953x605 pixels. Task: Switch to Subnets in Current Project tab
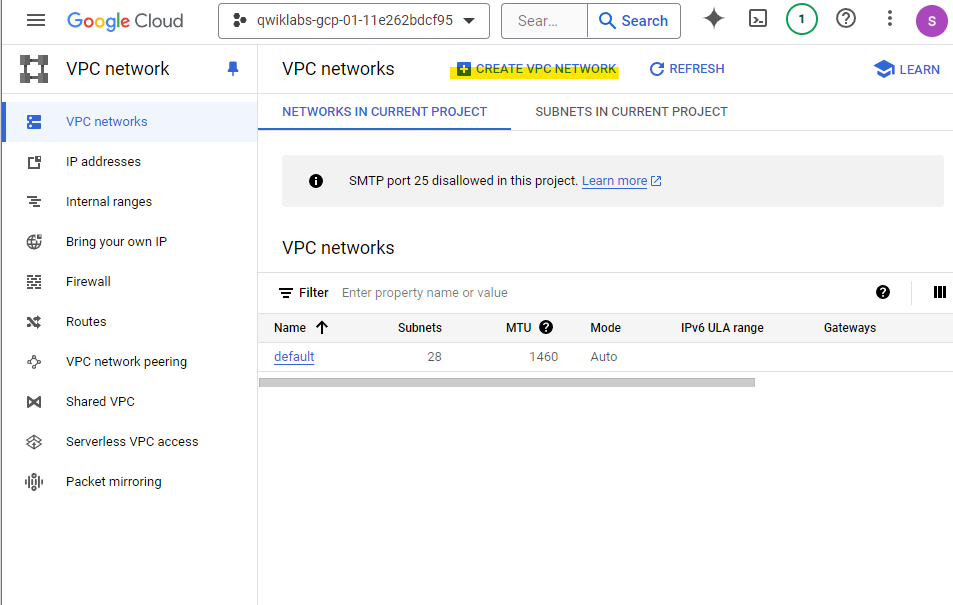click(631, 112)
